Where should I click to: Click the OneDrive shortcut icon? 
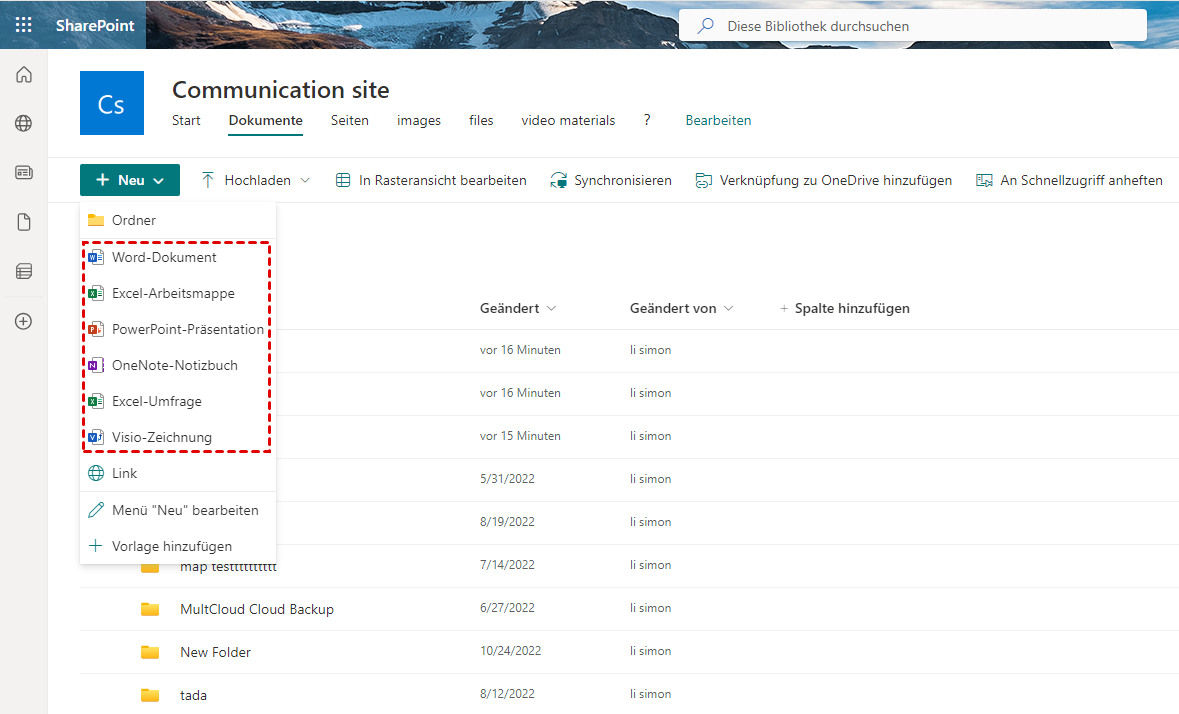click(703, 180)
